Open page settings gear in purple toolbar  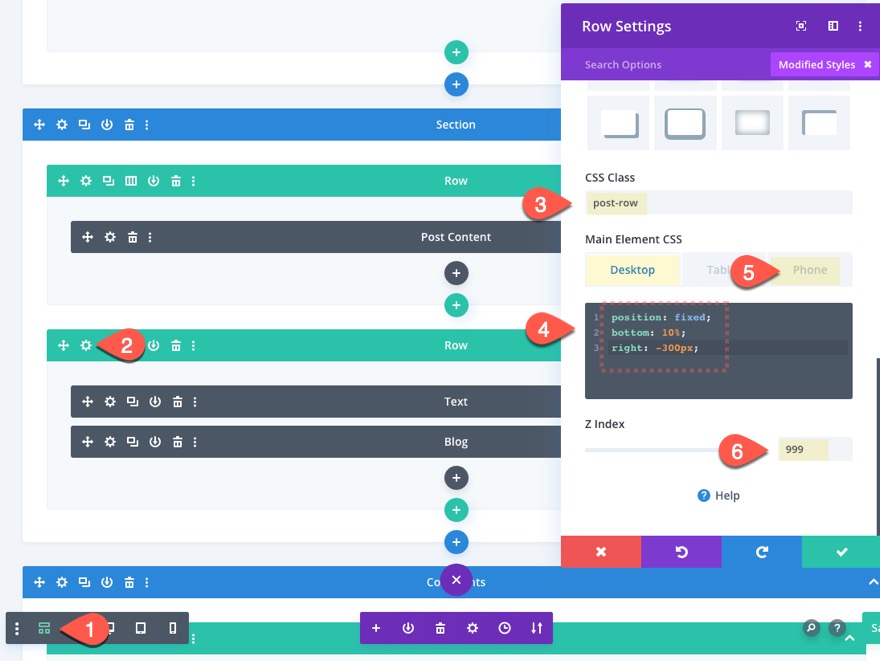tap(473, 628)
